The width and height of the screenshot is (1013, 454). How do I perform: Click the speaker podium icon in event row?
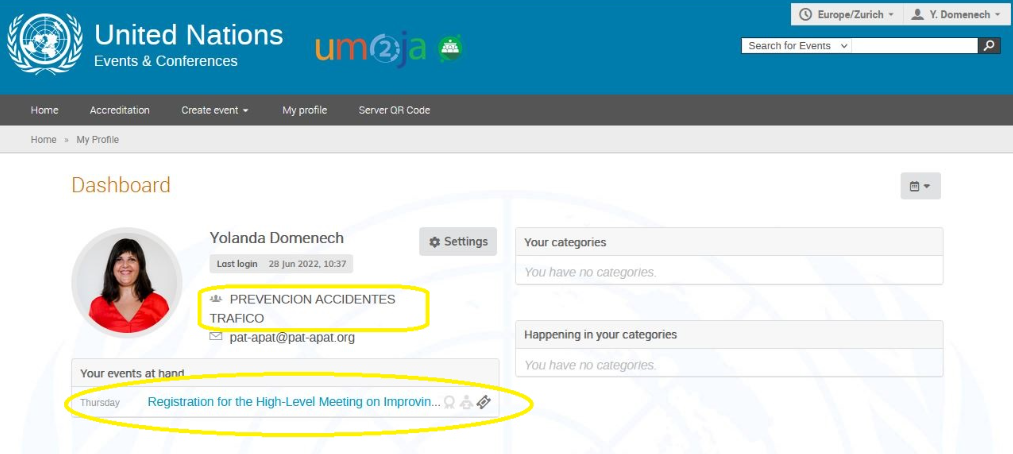(x=466, y=402)
